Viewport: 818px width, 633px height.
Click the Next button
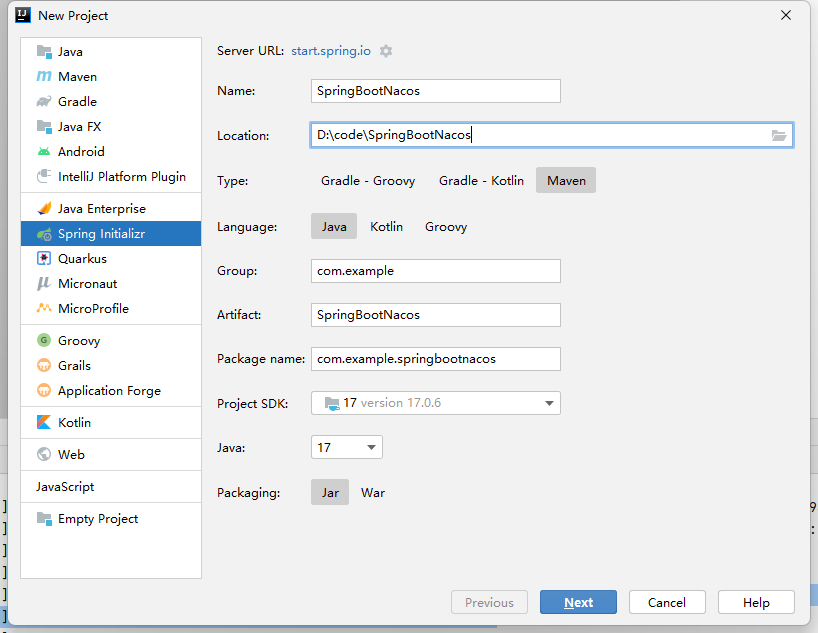tap(578, 602)
